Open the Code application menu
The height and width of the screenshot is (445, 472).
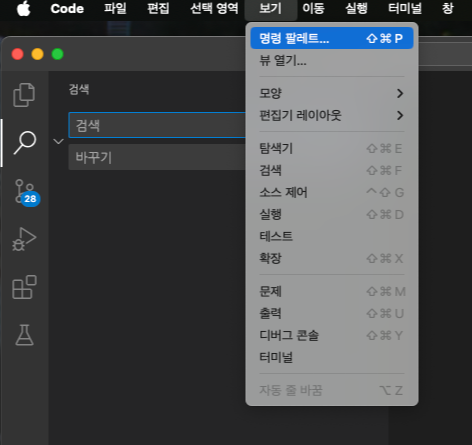point(67,8)
